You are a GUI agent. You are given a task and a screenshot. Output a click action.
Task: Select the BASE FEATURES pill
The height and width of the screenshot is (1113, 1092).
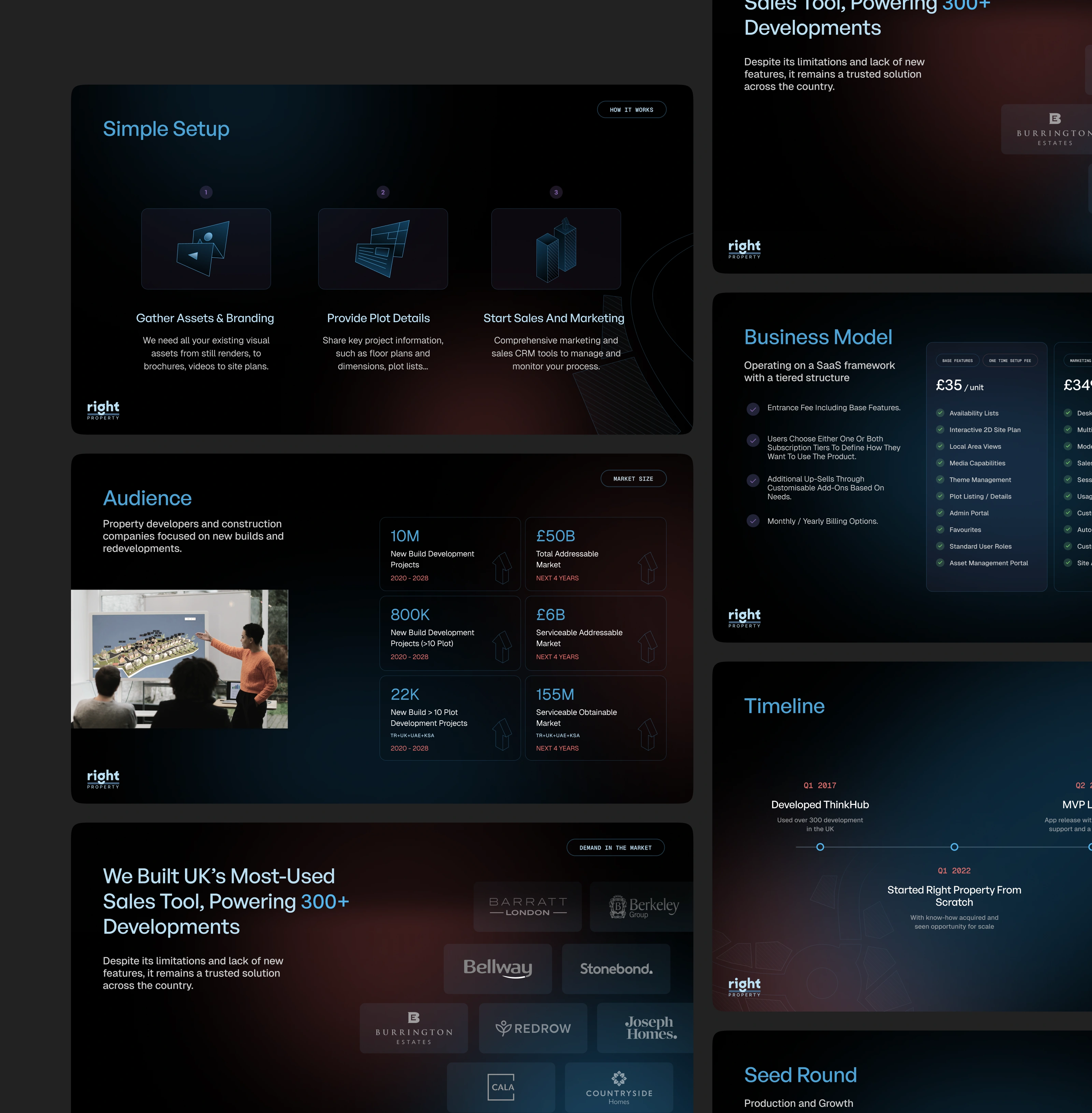click(957, 361)
